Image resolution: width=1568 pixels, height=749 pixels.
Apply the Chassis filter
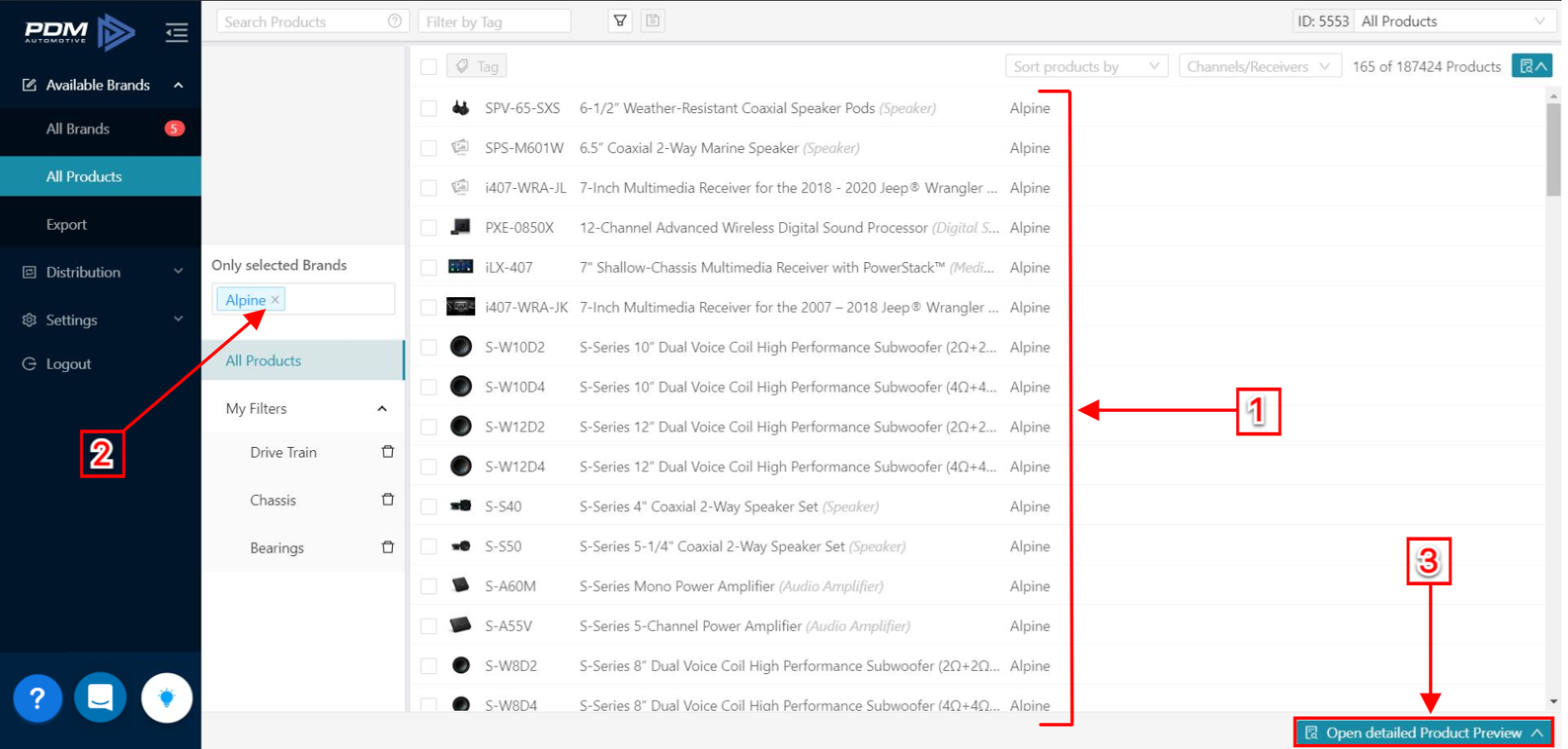pos(273,500)
